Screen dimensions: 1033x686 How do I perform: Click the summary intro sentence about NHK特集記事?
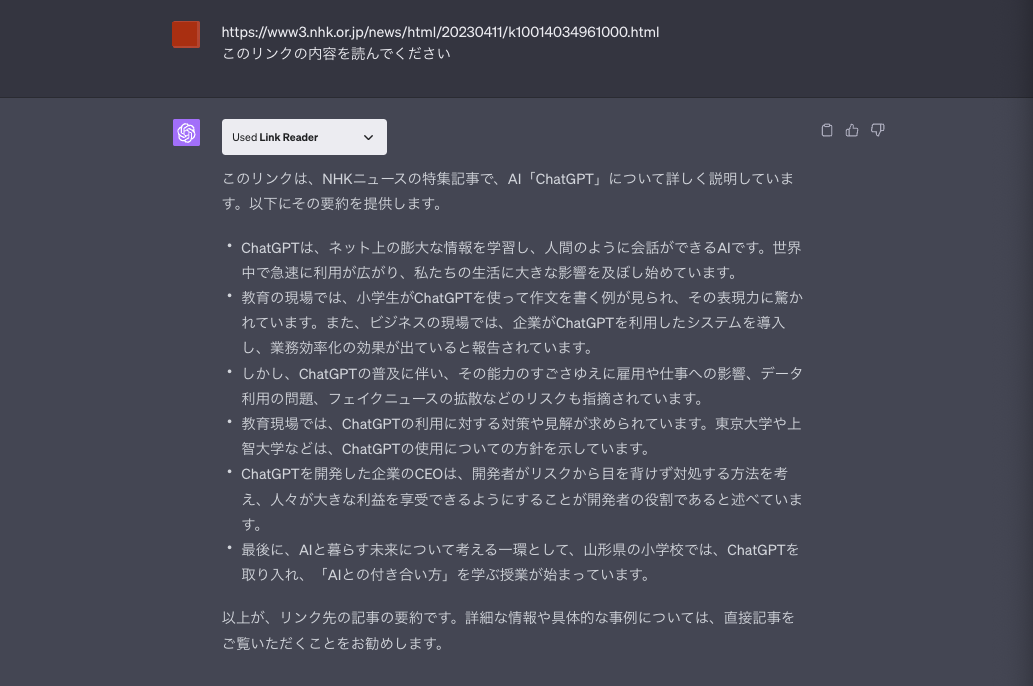(x=507, y=190)
